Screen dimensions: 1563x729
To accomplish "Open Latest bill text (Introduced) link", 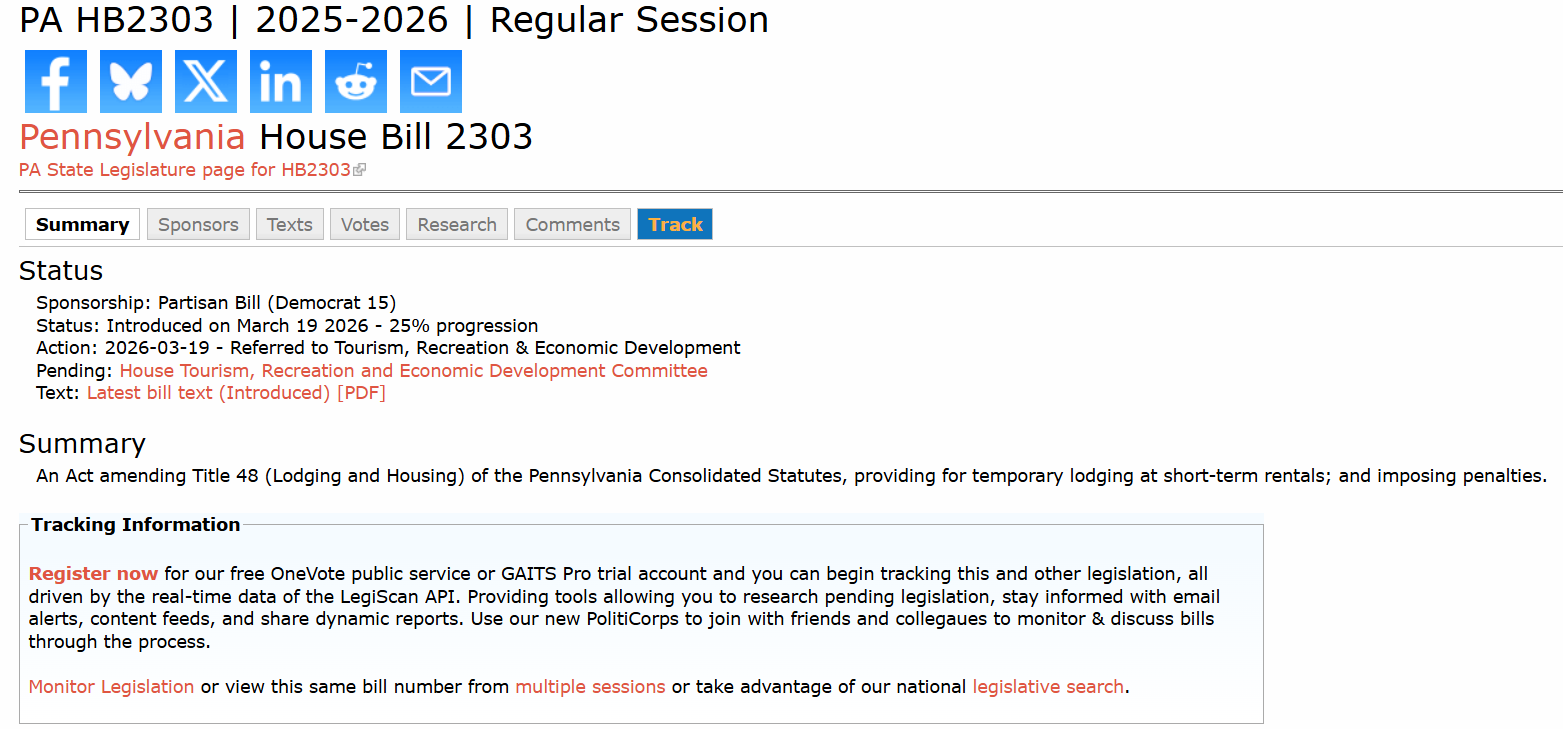I will (208, 393).
